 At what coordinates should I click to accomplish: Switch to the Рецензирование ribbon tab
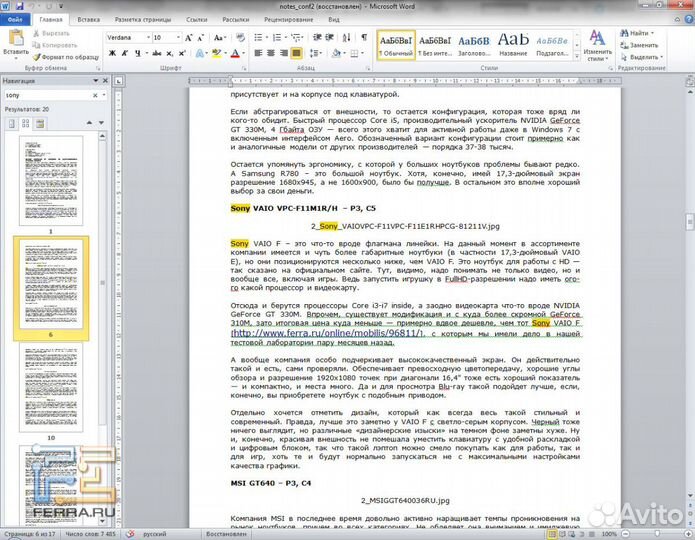[289, 20]
